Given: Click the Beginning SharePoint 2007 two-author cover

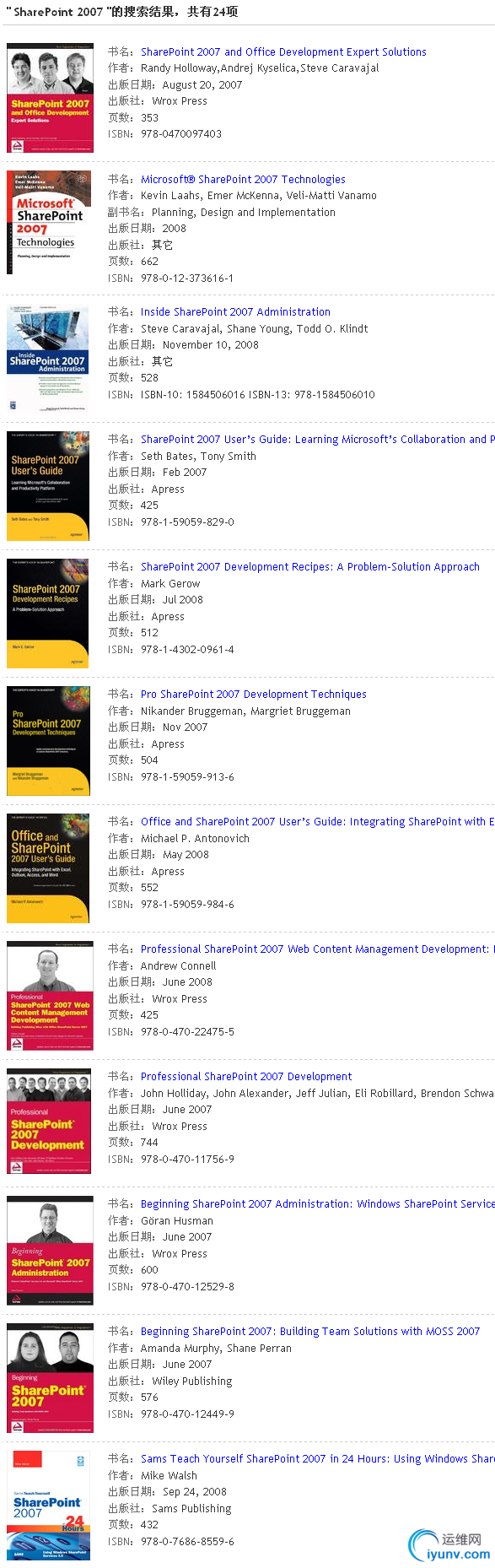Looking at the screenshot, I should 51,1378.
